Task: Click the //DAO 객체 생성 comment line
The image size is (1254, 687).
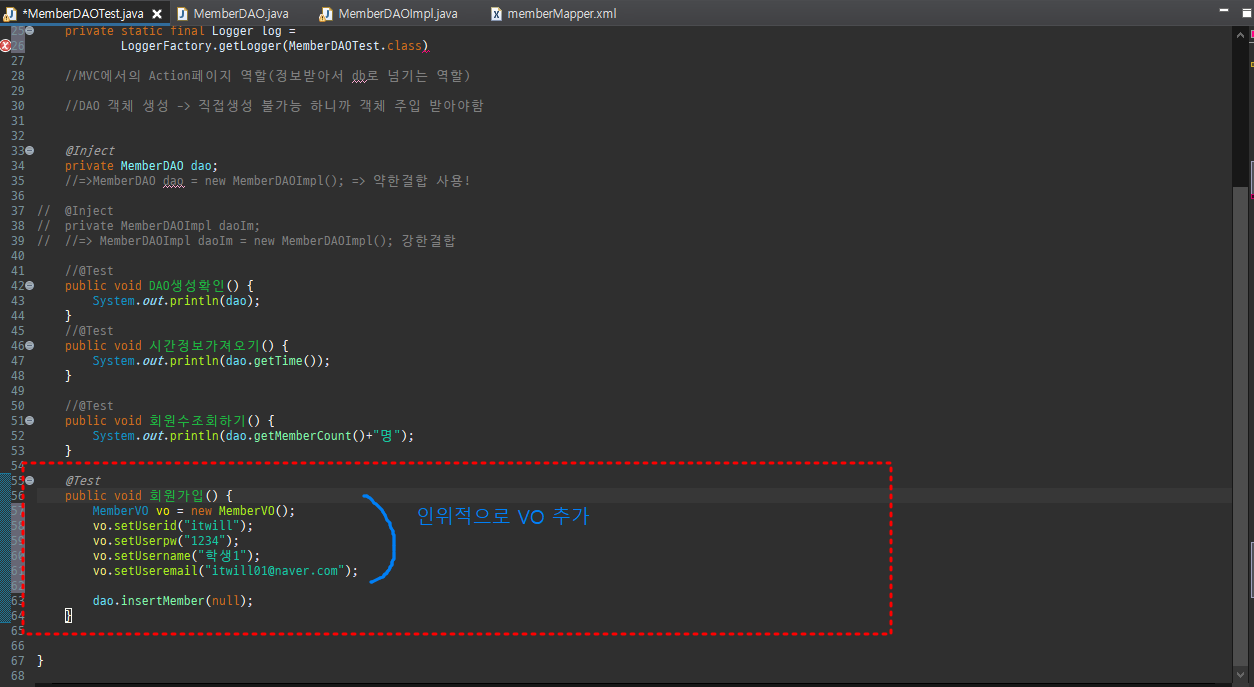Action: click(274, 106)
